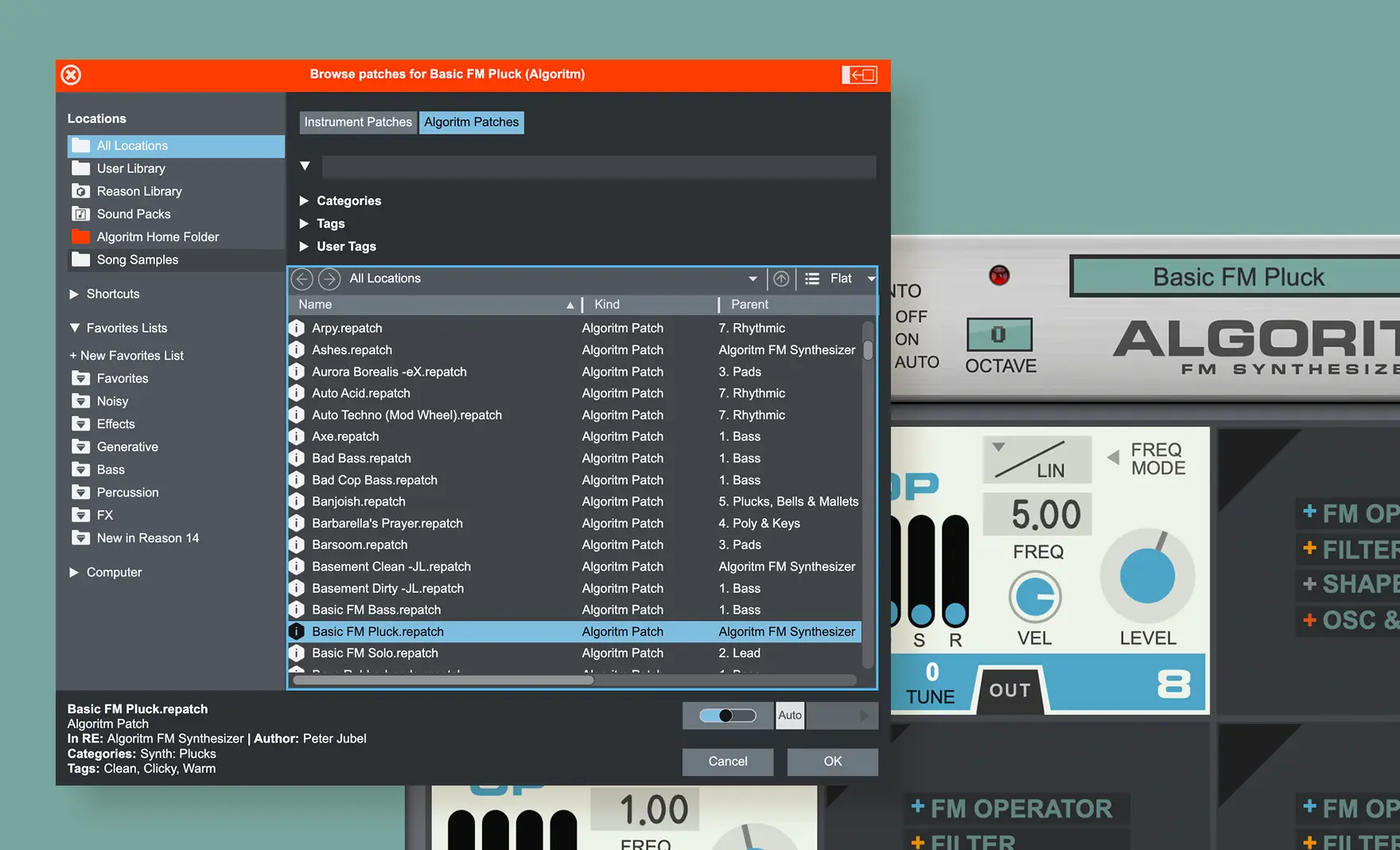Click the audition play arrow button
This screenshot has width=1400, height=850.
point(863,715)
